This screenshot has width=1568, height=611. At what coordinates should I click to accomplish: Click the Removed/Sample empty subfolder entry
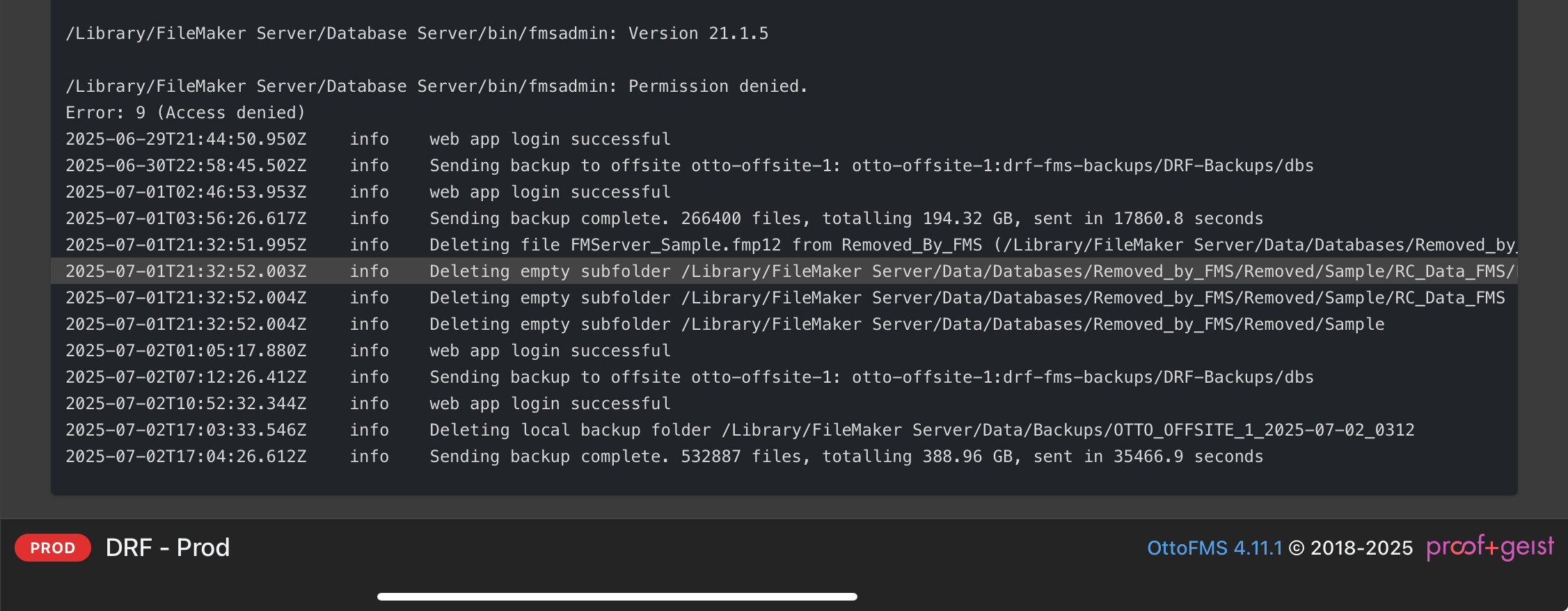click(725, 324)
